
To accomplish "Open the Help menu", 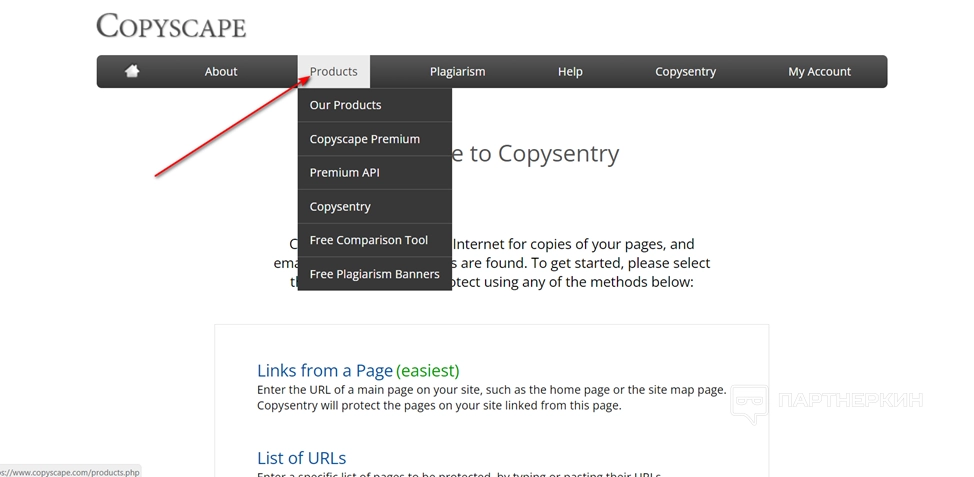I will [x=570, y=71].
